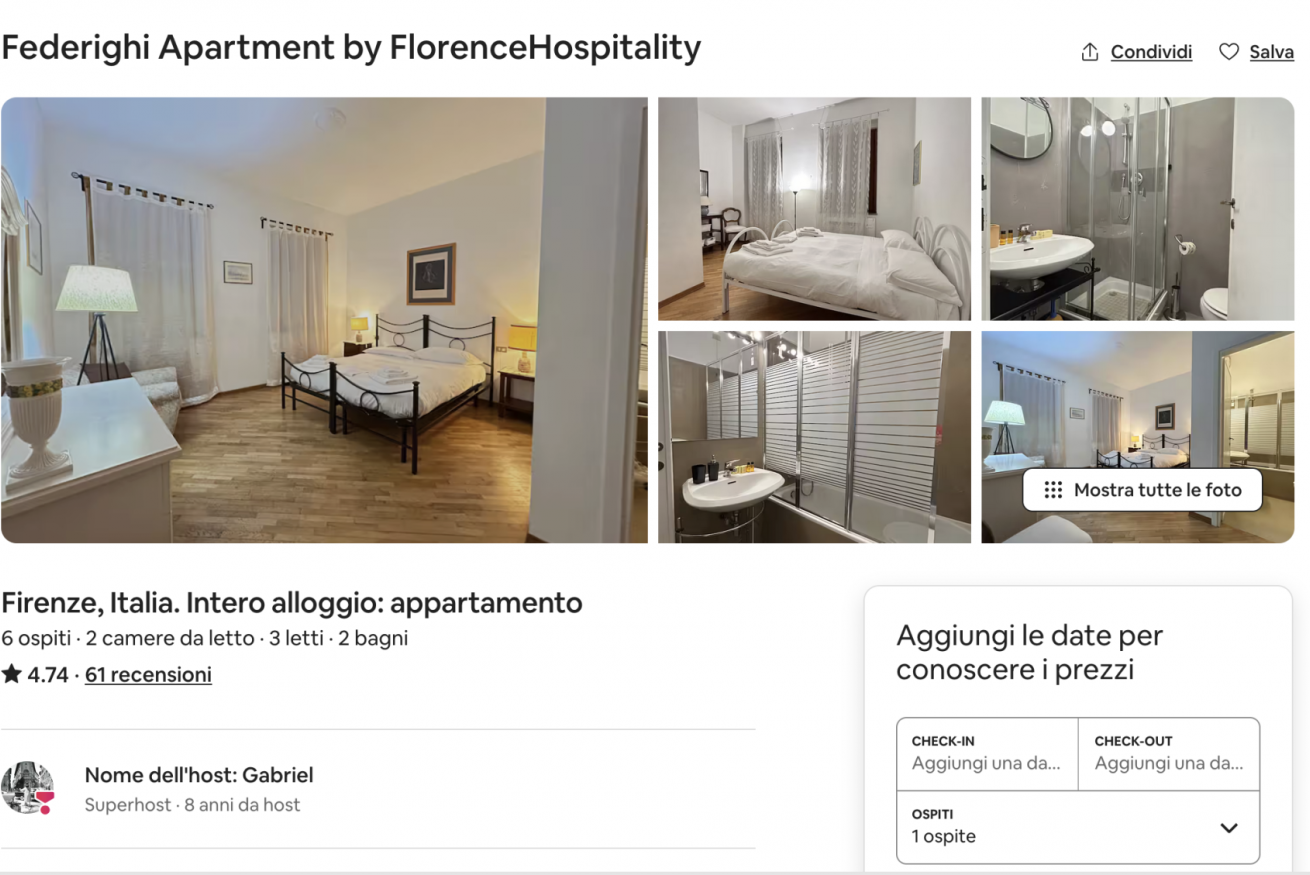
Task: Open the 61 recensioni reviews link
Action: (148, 675)
